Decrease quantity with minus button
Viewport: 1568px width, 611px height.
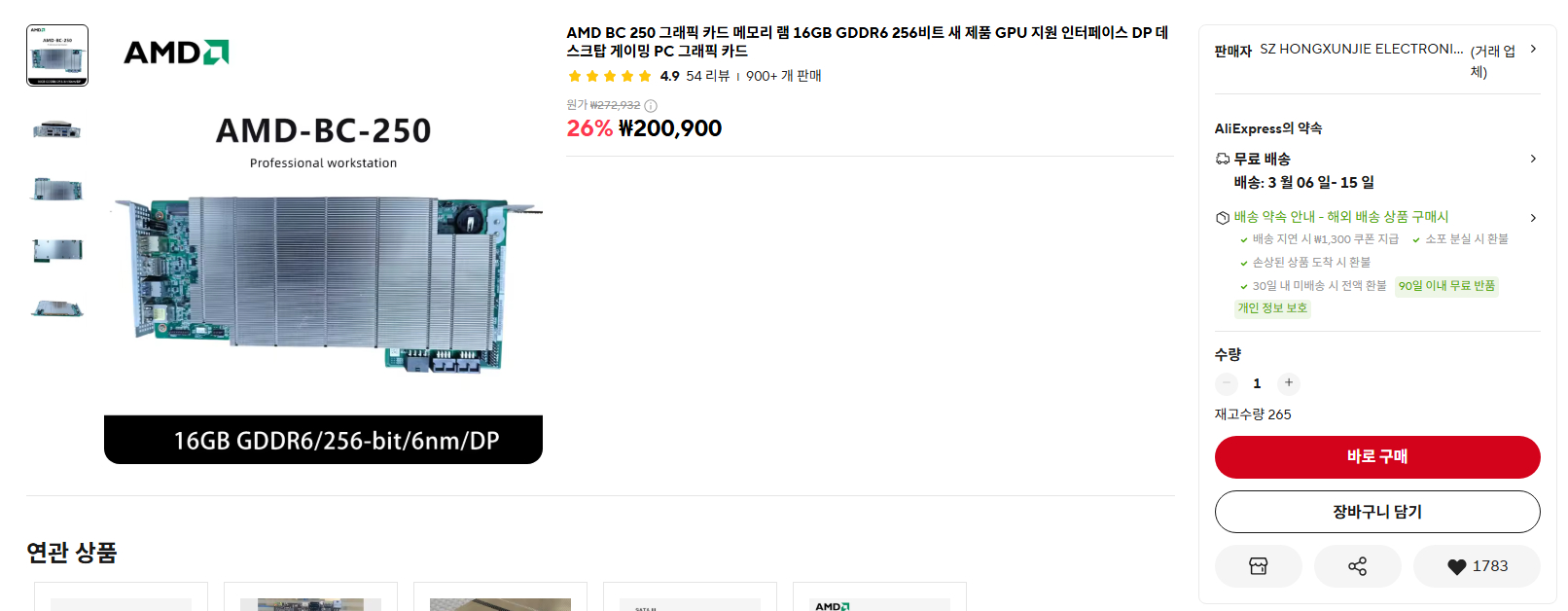[x=1227, y=383]
